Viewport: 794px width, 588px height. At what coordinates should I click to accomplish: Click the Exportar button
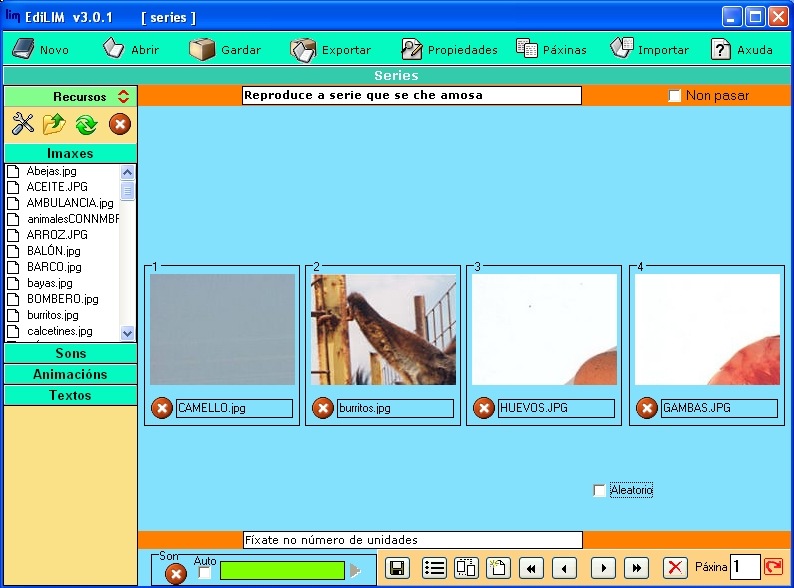331,49
